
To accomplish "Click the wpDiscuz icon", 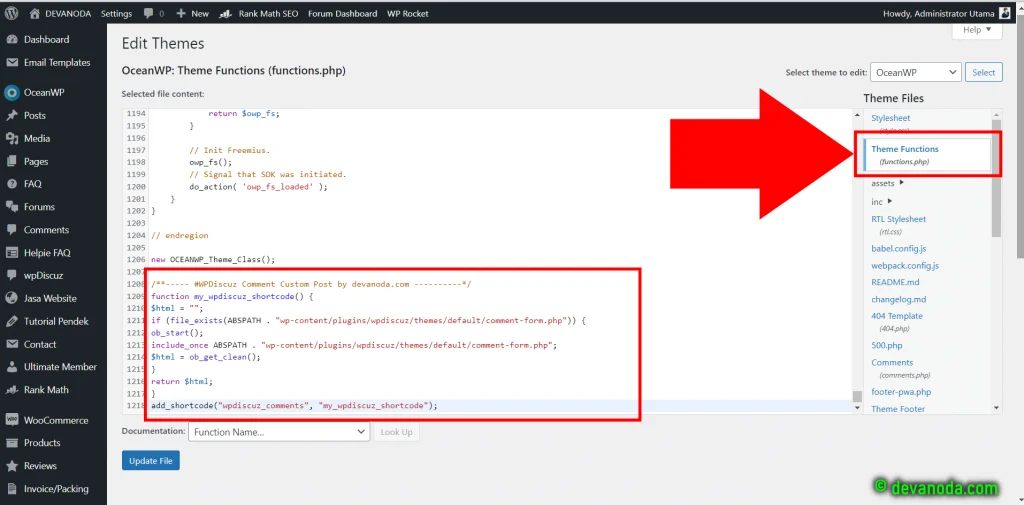I will [11, 276].
